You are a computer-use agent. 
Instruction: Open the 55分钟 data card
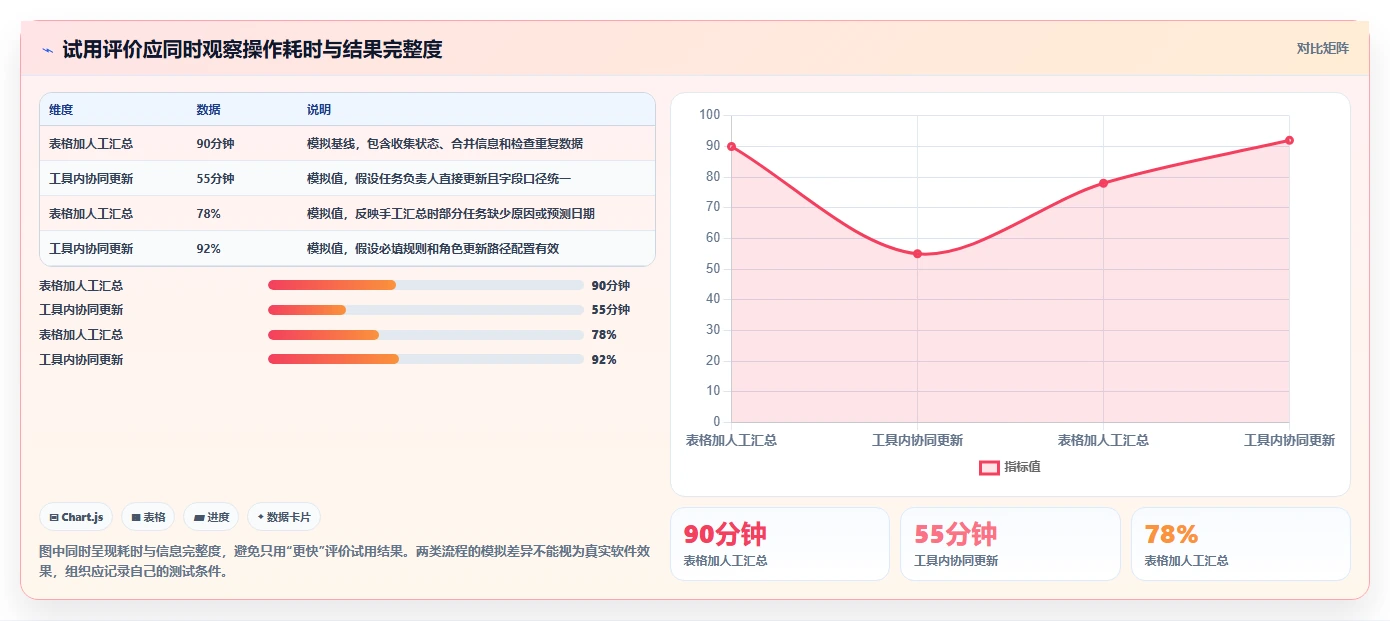click(1010, 544)
